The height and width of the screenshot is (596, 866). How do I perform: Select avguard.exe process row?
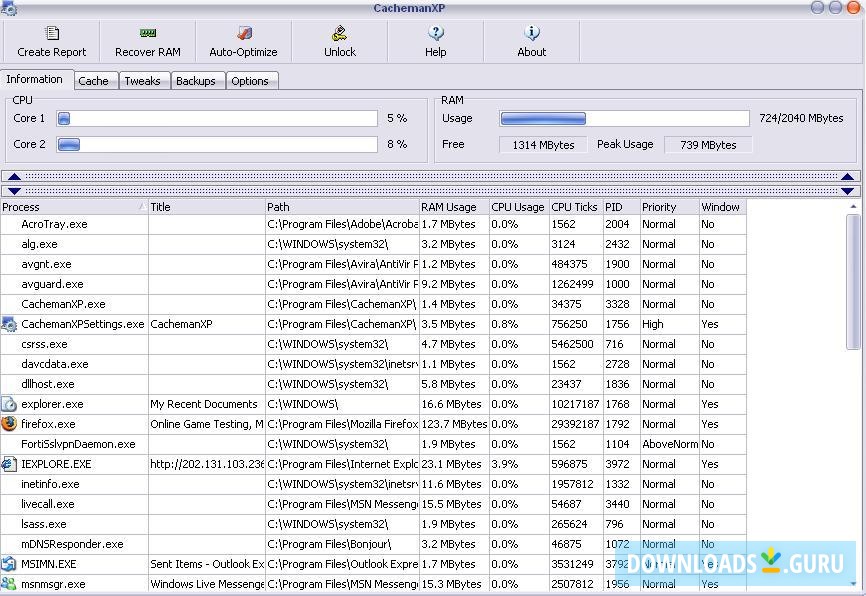[373, 284]
